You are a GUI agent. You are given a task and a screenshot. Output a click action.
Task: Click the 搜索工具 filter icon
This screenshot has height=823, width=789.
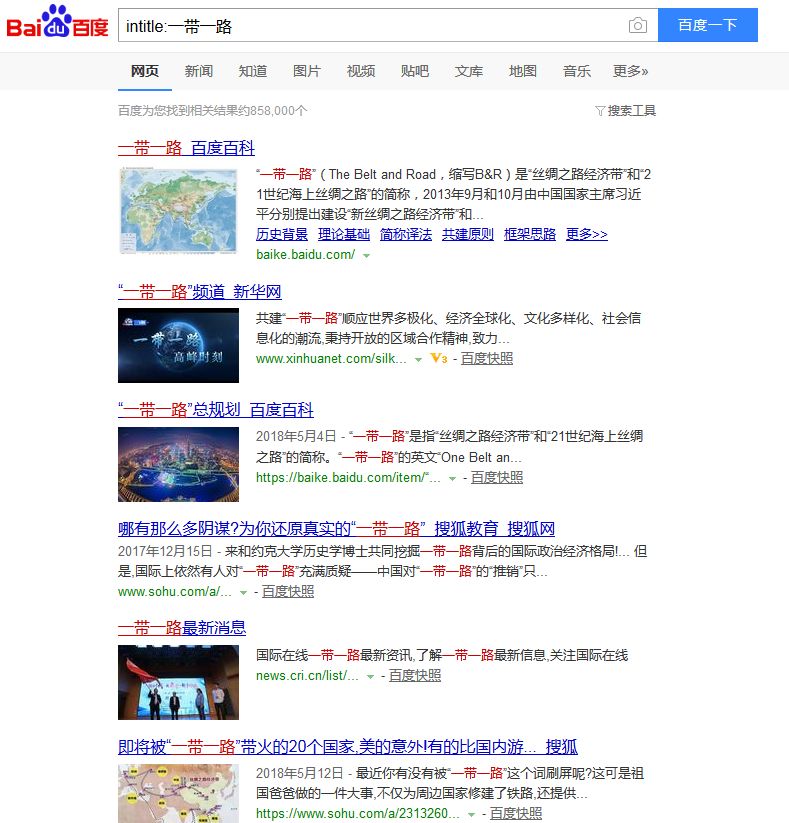(x=600, y=111)
